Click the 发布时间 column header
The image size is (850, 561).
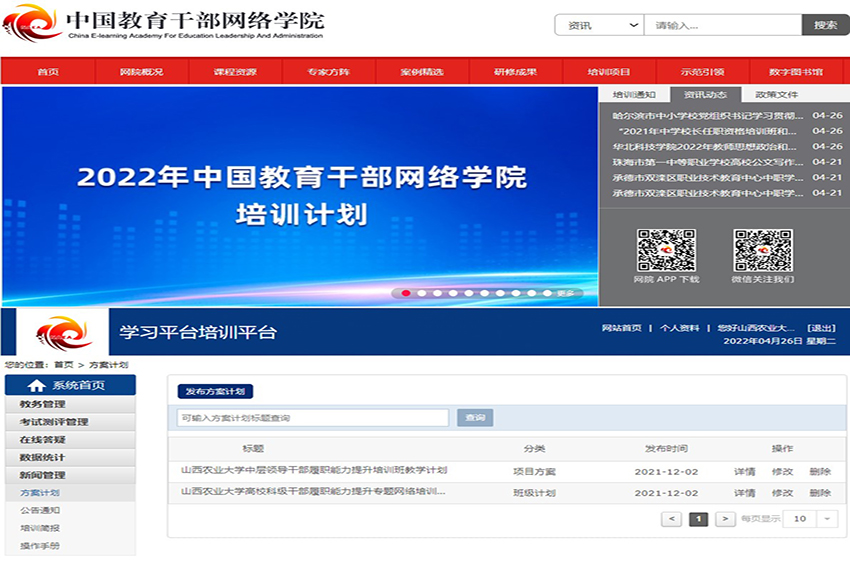point(666,448)
